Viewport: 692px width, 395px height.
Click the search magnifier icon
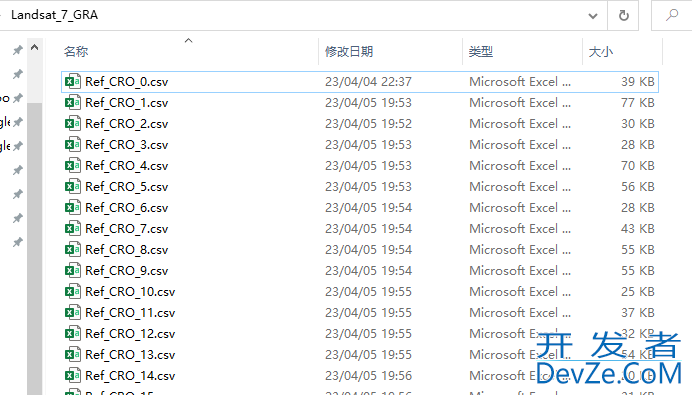point(672,15)
